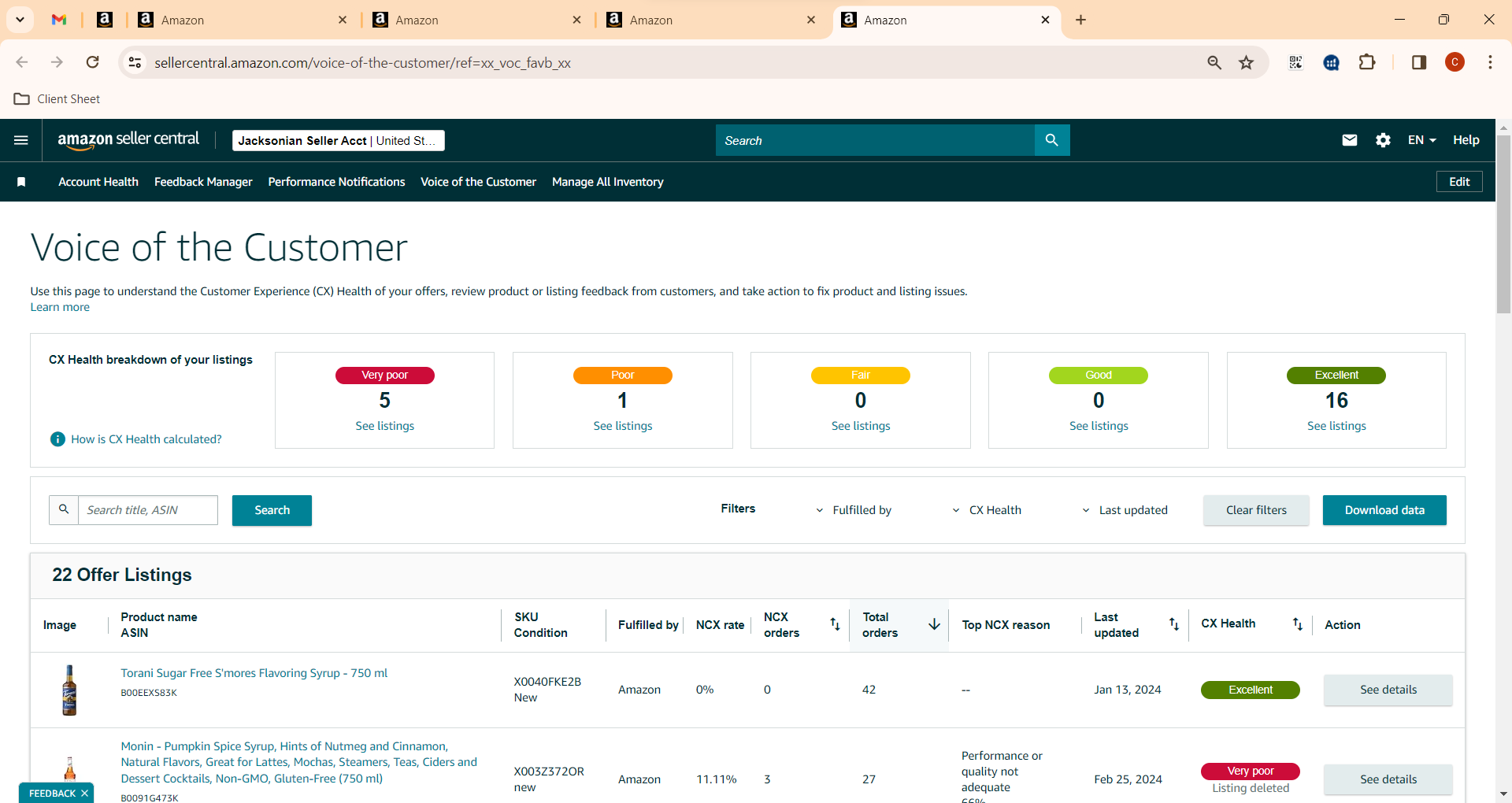Bookmark this page with the star icon

pyautogui.click(x=1246, y=62)
